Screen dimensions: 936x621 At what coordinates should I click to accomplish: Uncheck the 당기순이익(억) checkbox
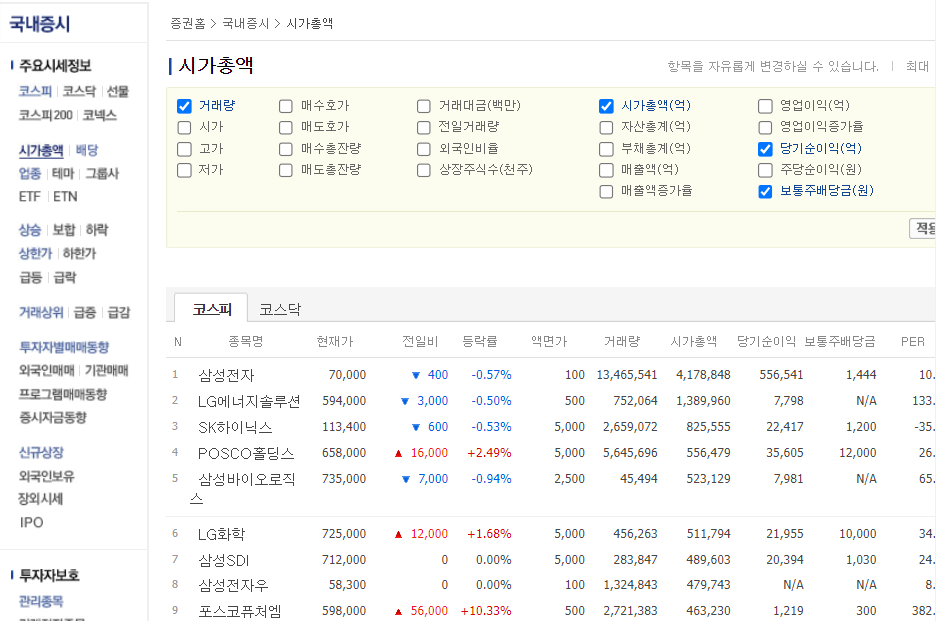point(765,149)
